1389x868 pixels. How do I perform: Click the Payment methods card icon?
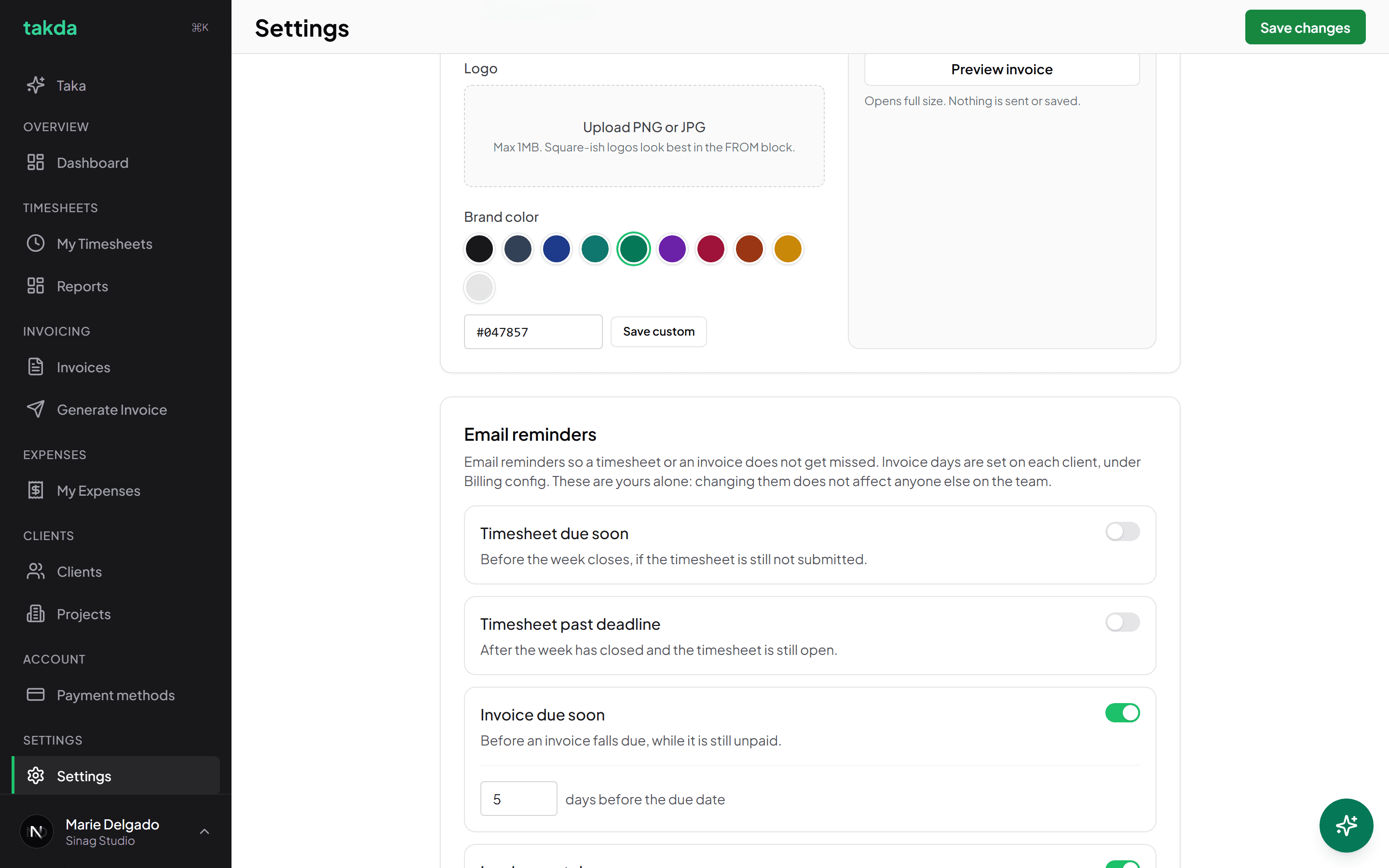[36, 694]
